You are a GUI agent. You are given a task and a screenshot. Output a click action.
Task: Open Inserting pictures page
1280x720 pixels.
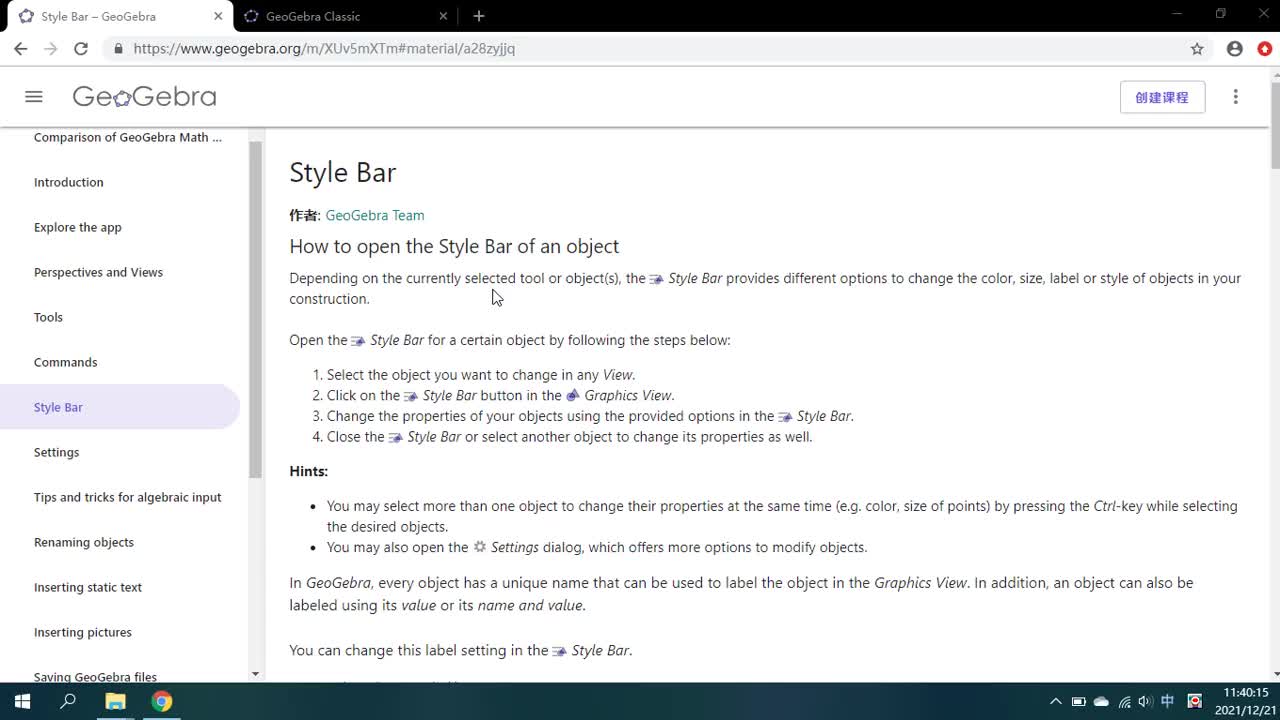tap(83, 632)
